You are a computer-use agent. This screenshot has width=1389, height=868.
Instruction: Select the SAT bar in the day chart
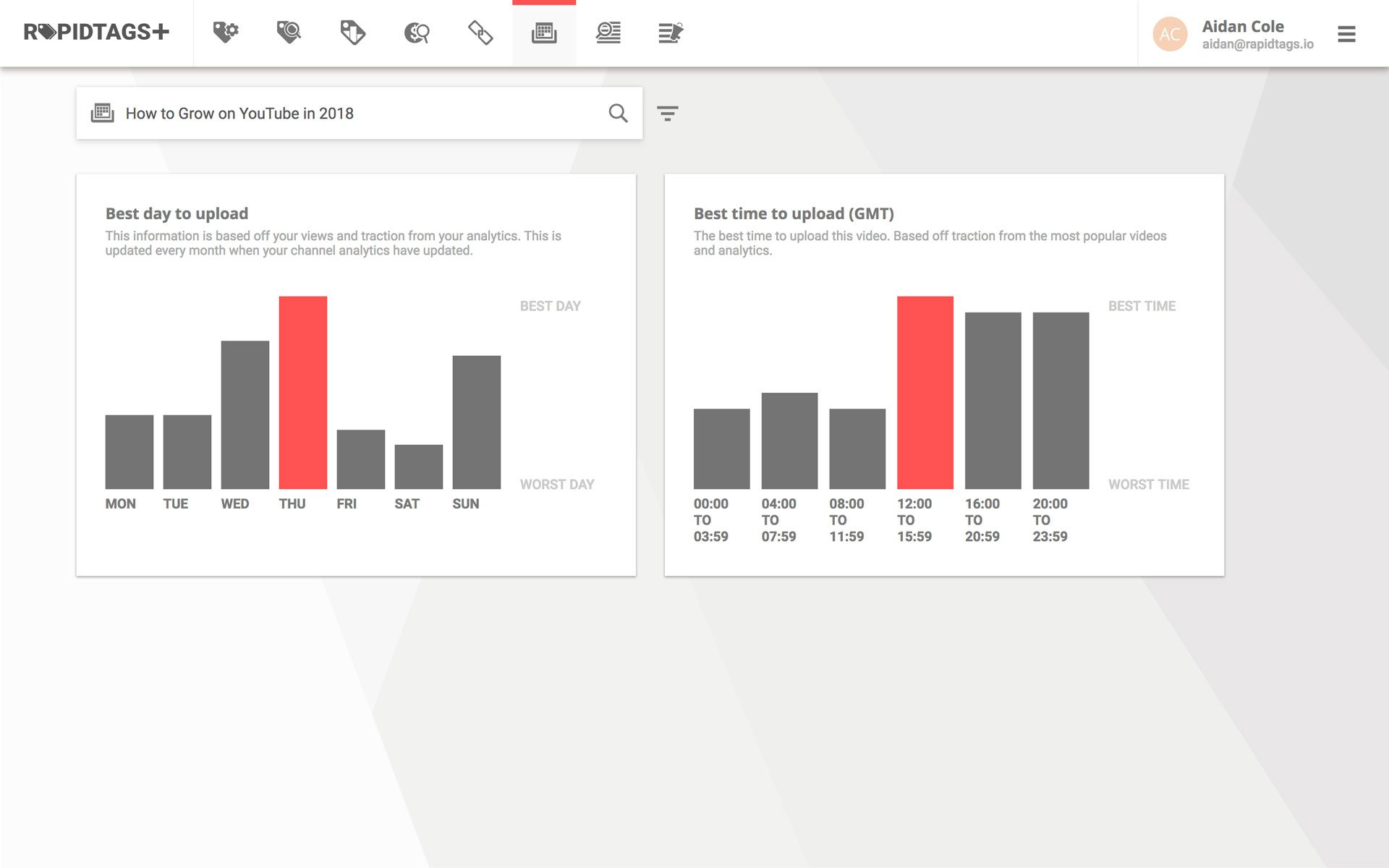coord(419,467)
